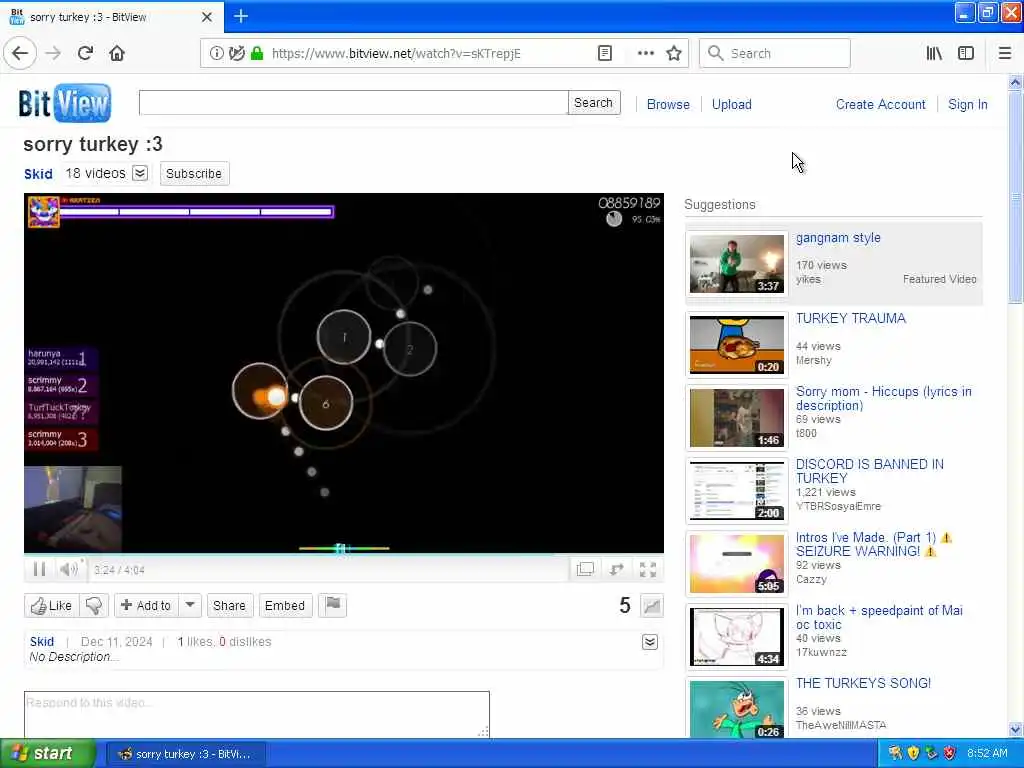Open the Firefox library icon
The width and height of the screenshot is (1024, 768).
pos(934,53)
